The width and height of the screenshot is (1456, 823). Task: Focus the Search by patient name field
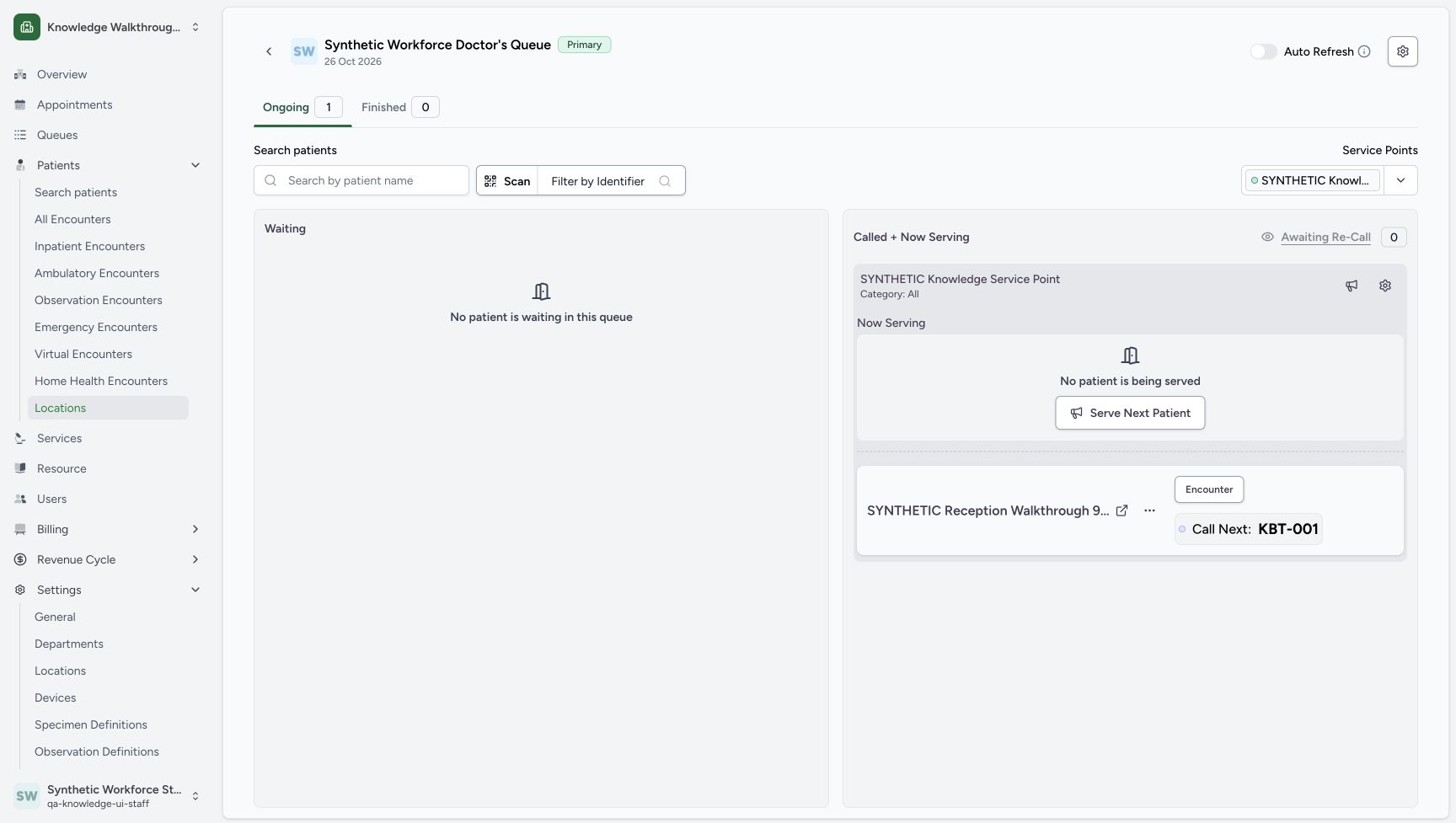point(361,180)
